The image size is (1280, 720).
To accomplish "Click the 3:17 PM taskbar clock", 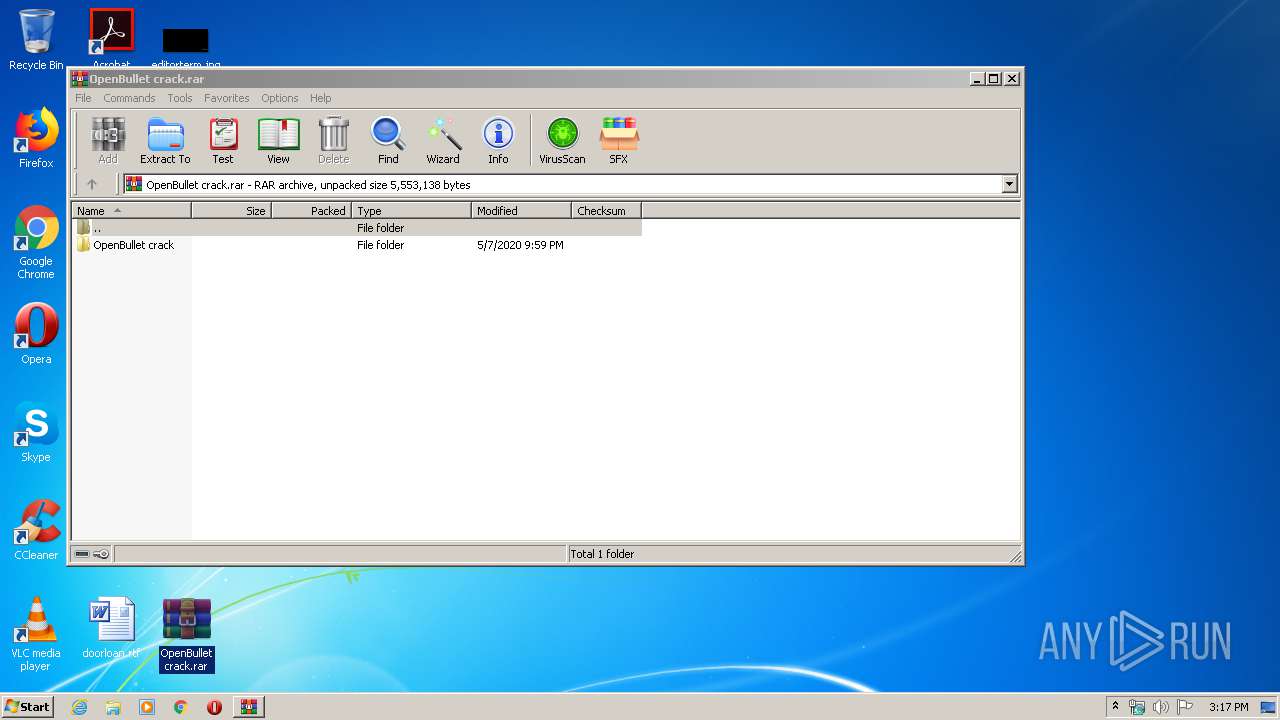I will pos(1228,707).
